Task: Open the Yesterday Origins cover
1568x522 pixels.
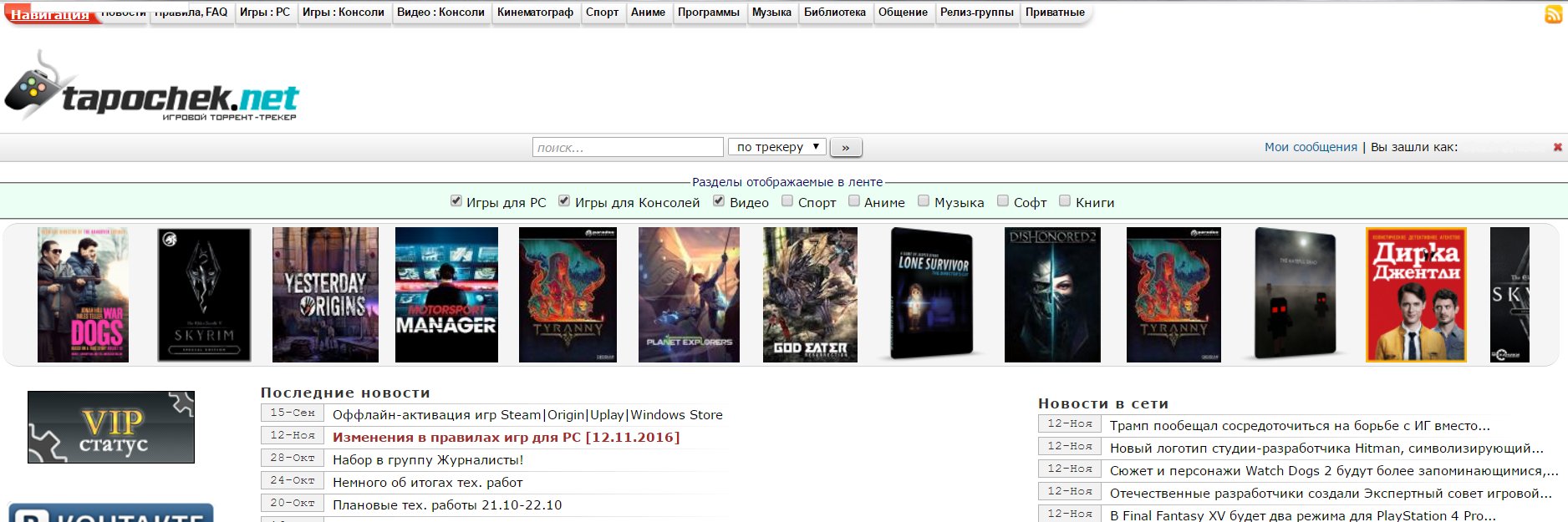Action: [x=325, y=295]
